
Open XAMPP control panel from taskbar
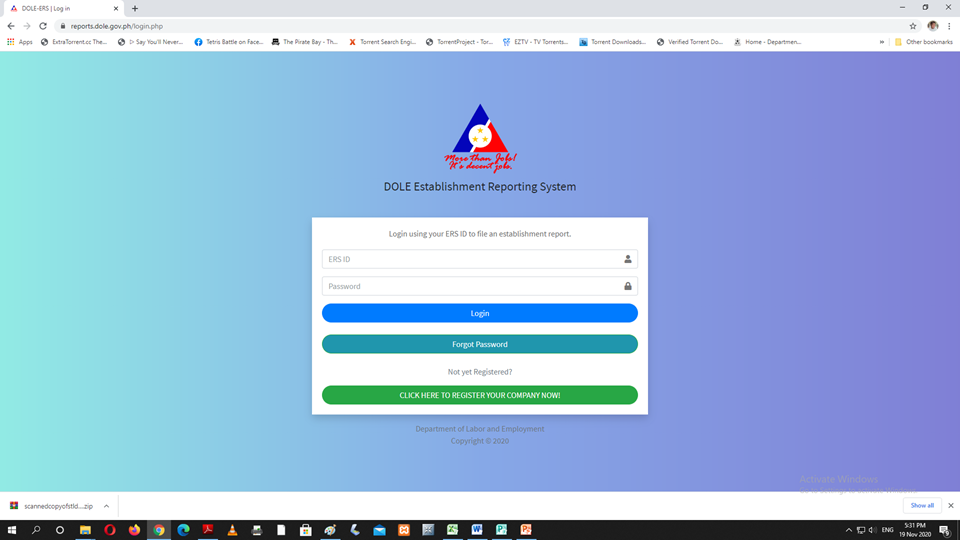[403, 530]
